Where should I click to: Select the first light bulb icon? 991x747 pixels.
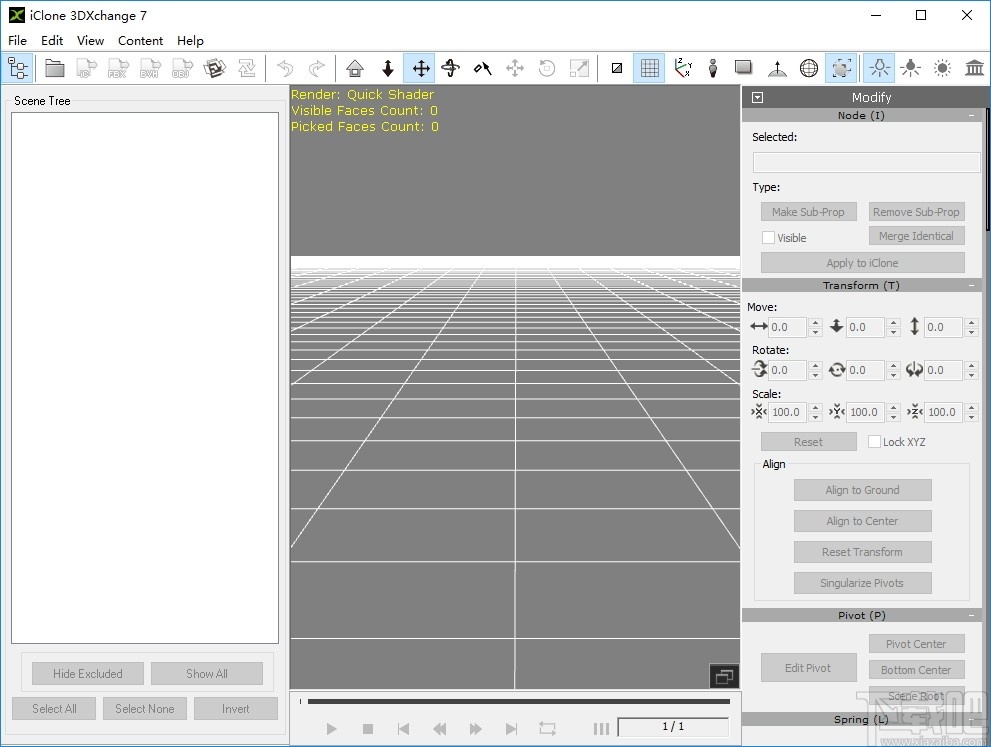pos(877,68)
